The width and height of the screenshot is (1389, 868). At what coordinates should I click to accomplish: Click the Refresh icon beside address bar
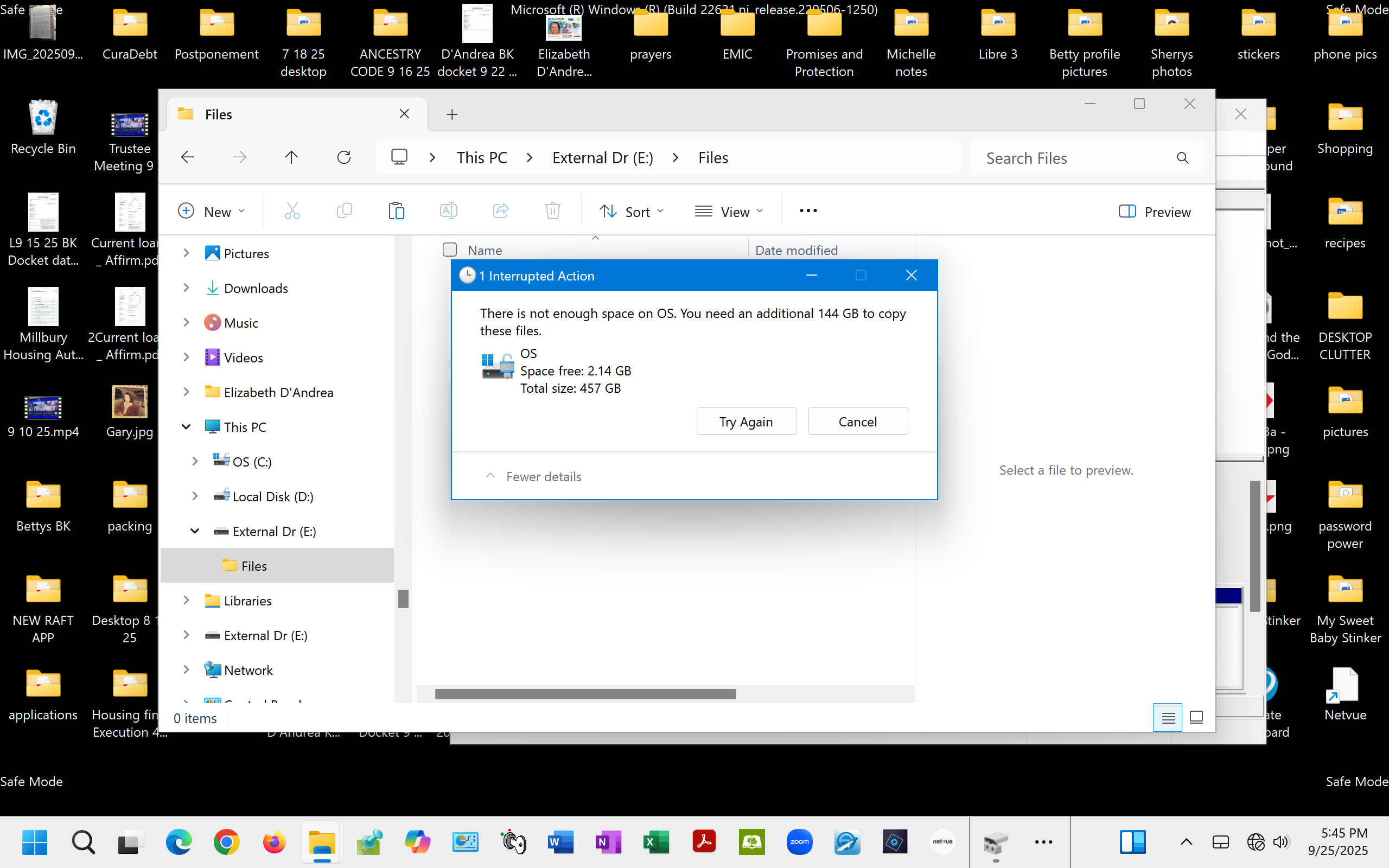(344, 157)
